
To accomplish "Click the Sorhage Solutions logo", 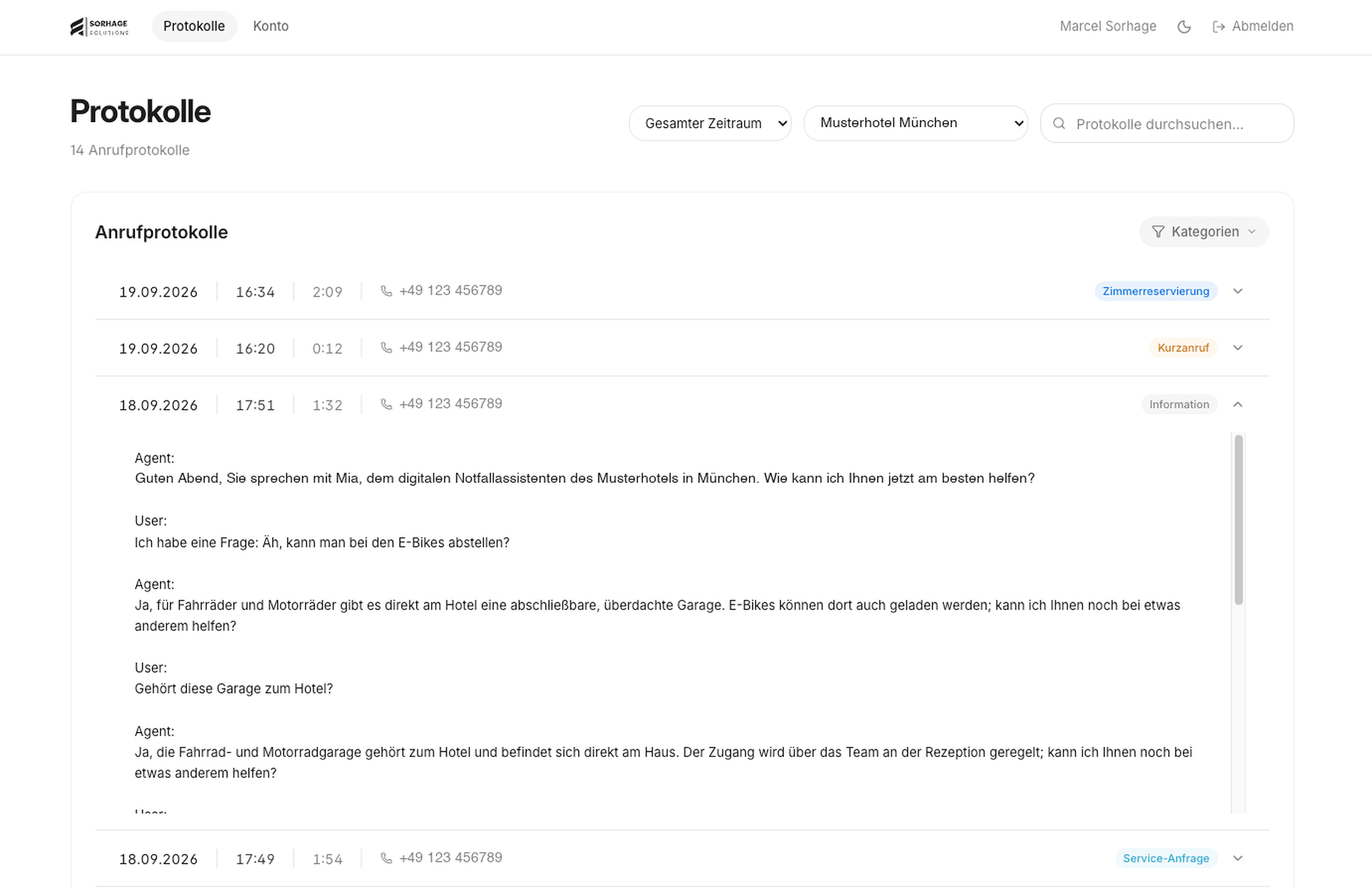I will click(99, 26).
